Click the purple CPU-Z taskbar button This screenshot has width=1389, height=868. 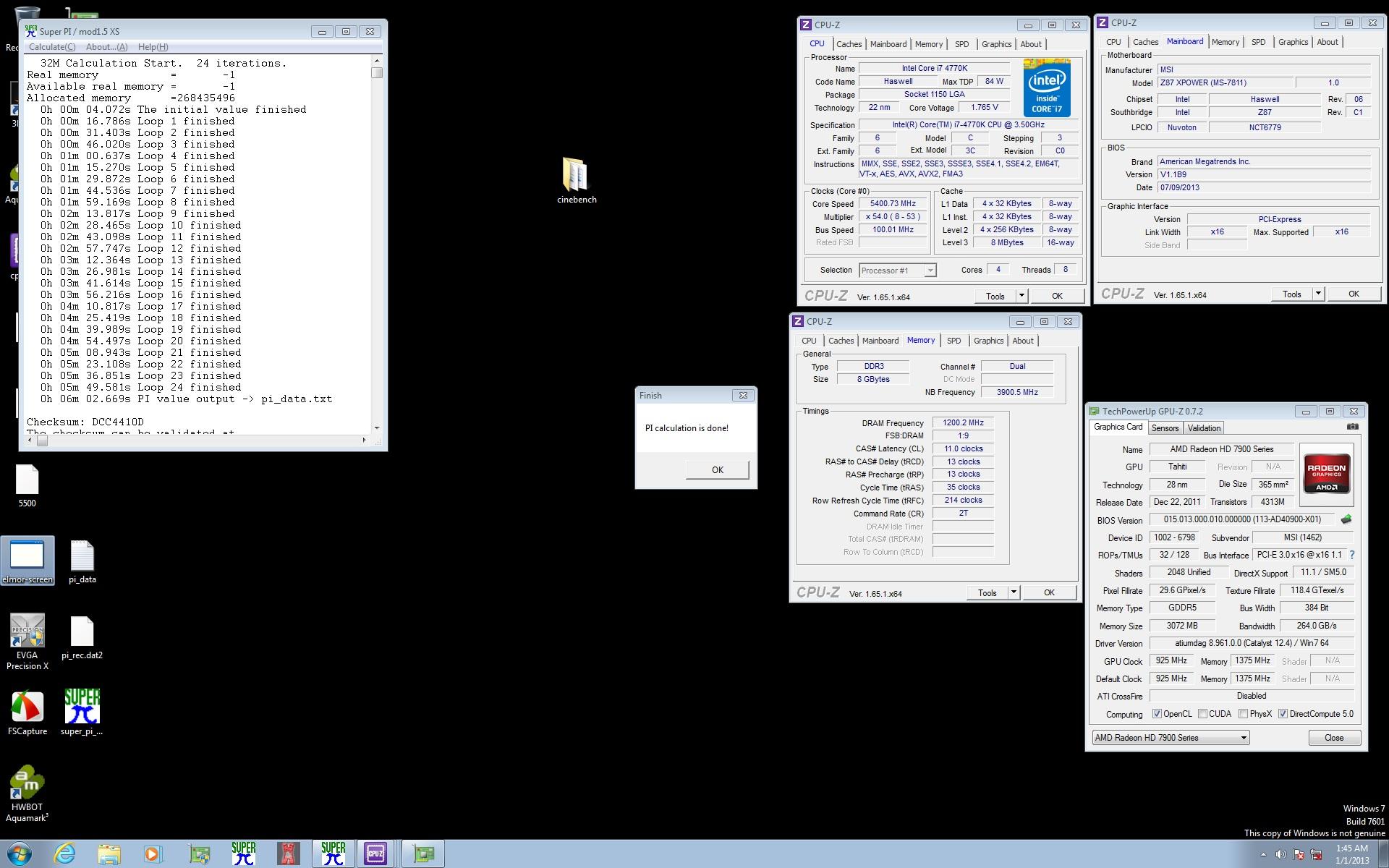pos(375,854)
